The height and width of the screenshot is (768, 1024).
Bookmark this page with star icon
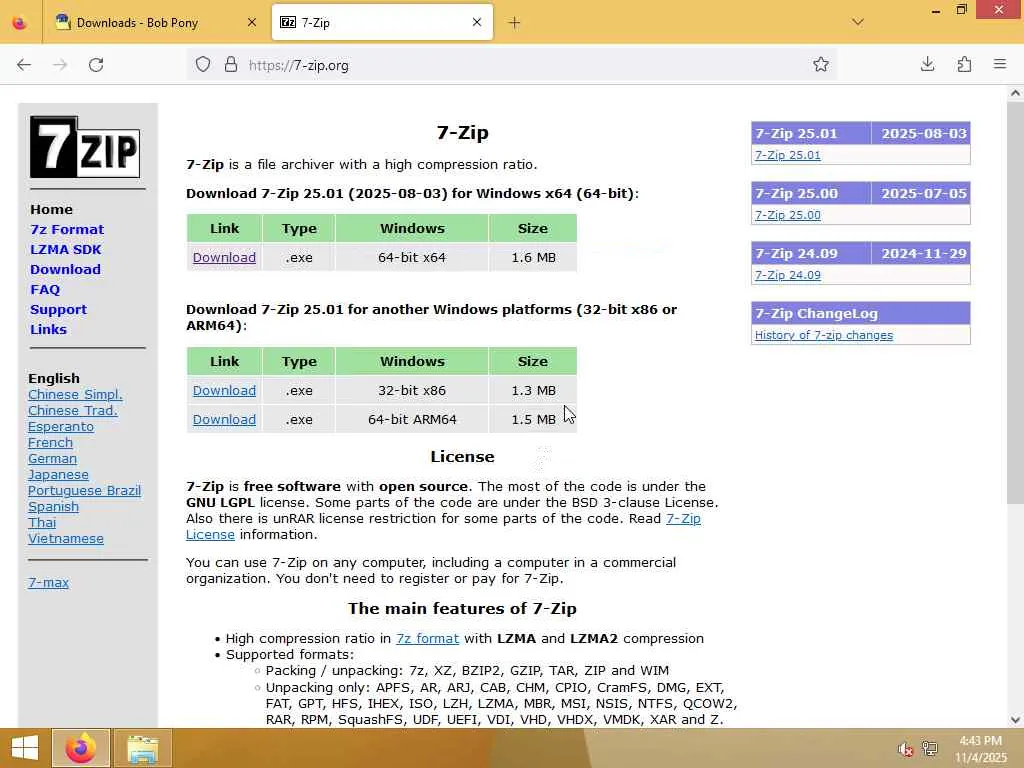[x=821, y=65]
